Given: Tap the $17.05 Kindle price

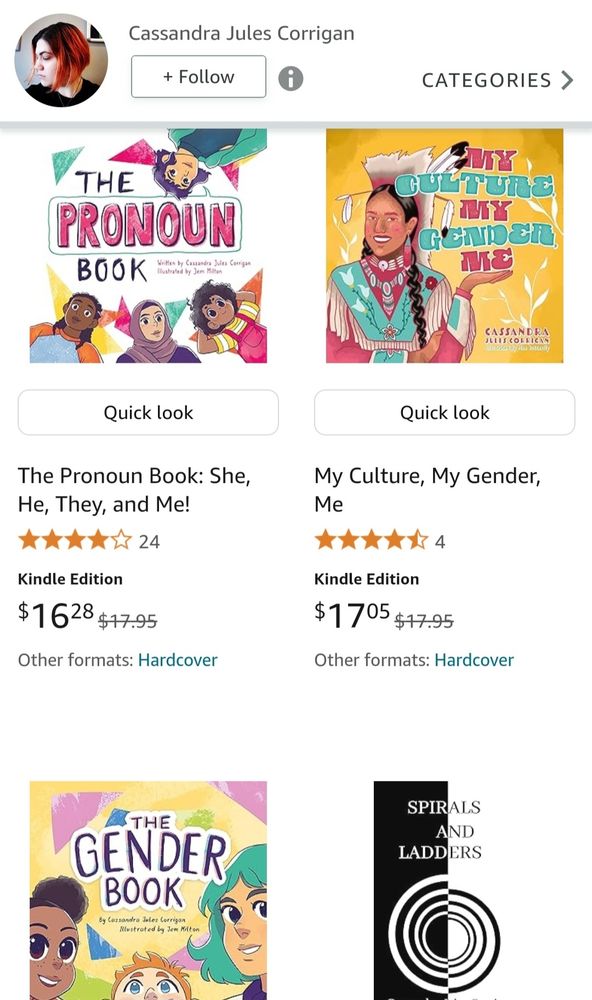Looking at the screenshot, I should point(352,615).
